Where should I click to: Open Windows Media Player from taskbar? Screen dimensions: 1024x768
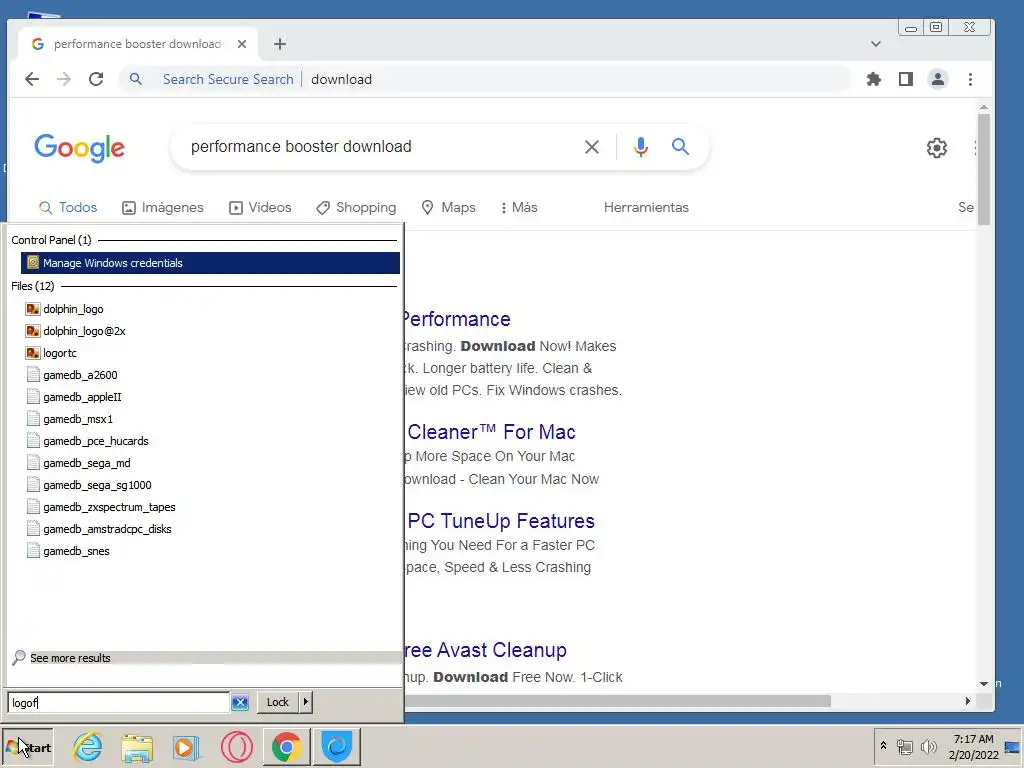click(x=187, y=748)
